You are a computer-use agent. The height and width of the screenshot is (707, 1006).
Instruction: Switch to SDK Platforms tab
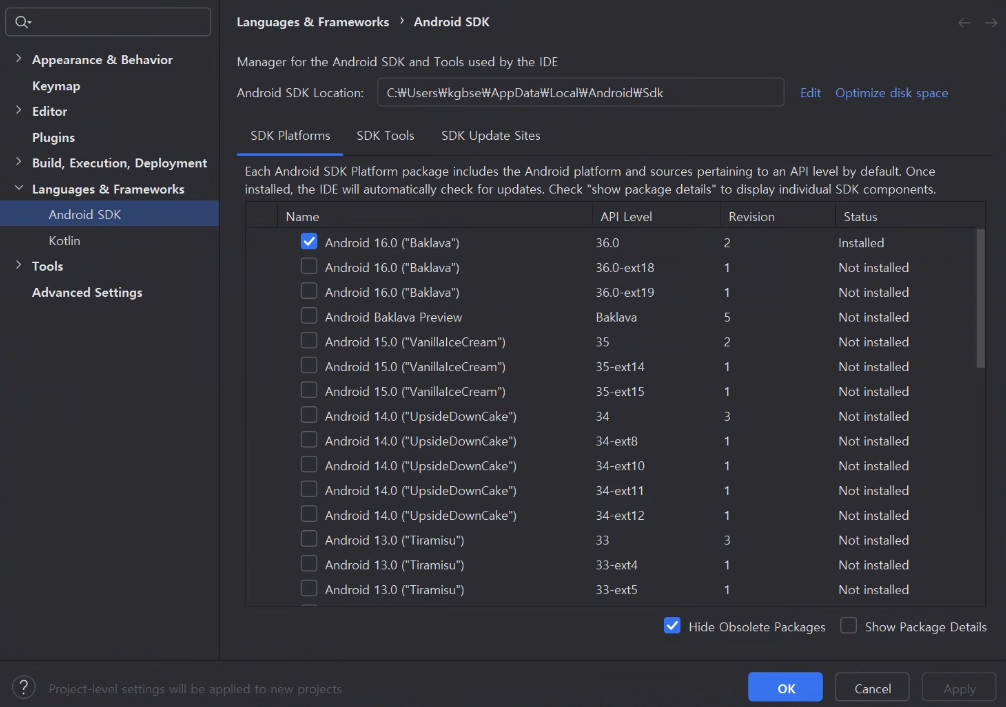[290, 135]
